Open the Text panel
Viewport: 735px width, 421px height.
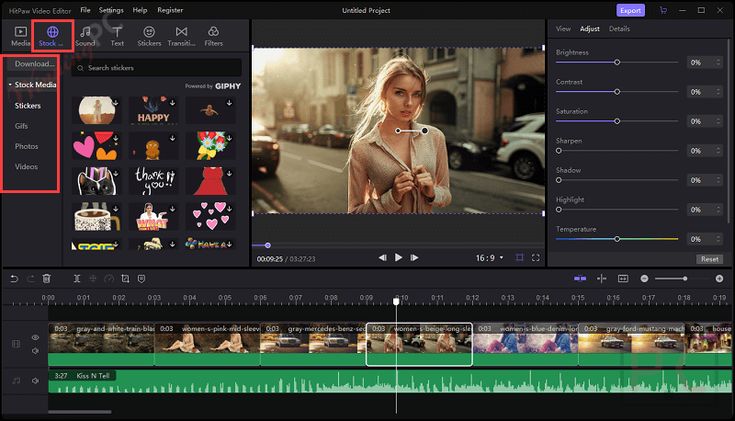(117, 36)
